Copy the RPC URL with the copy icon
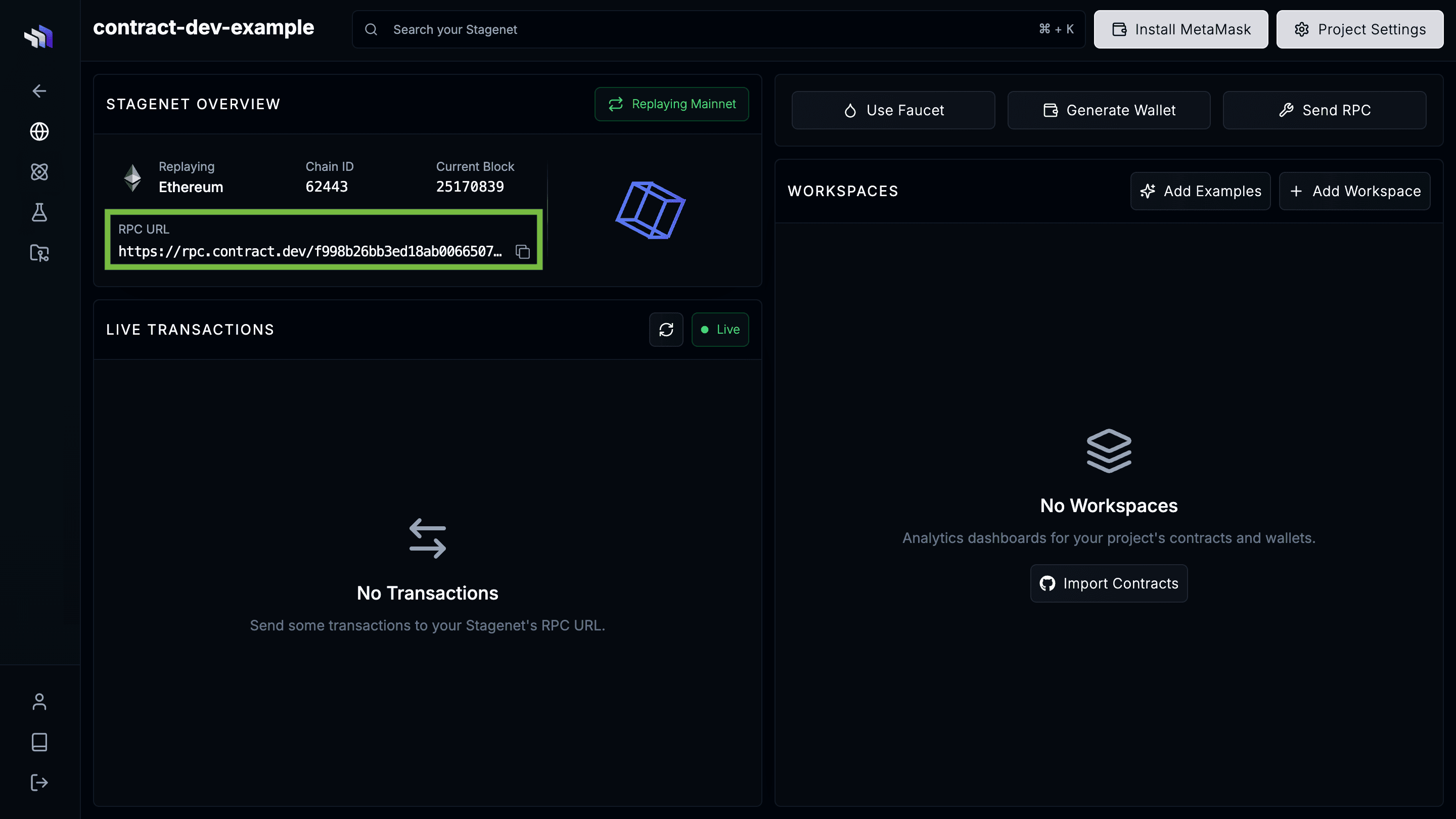1456x819 pixels. coord(522,252)
